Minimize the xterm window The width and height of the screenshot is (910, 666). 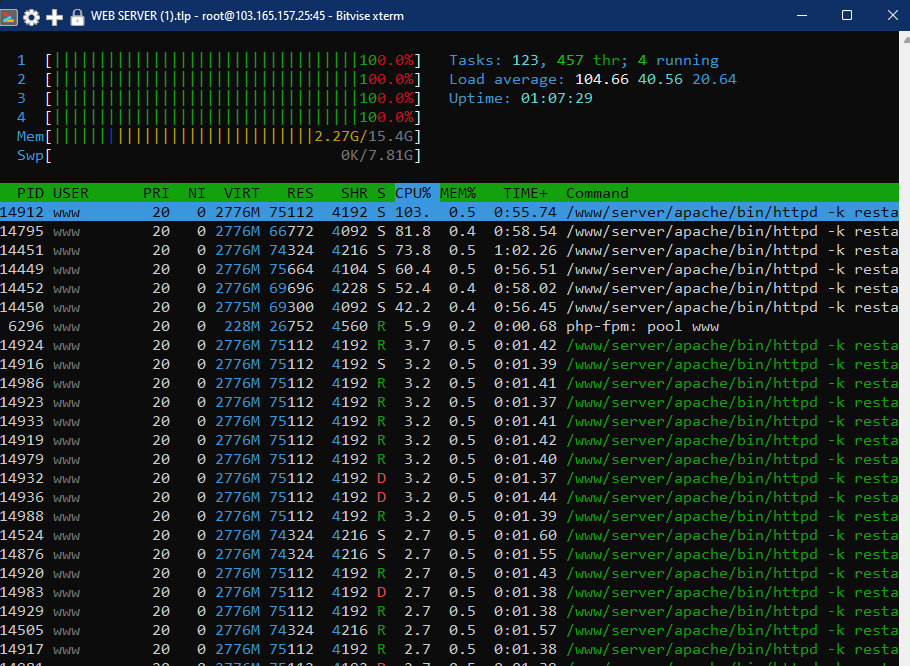[x=801, y=16]
